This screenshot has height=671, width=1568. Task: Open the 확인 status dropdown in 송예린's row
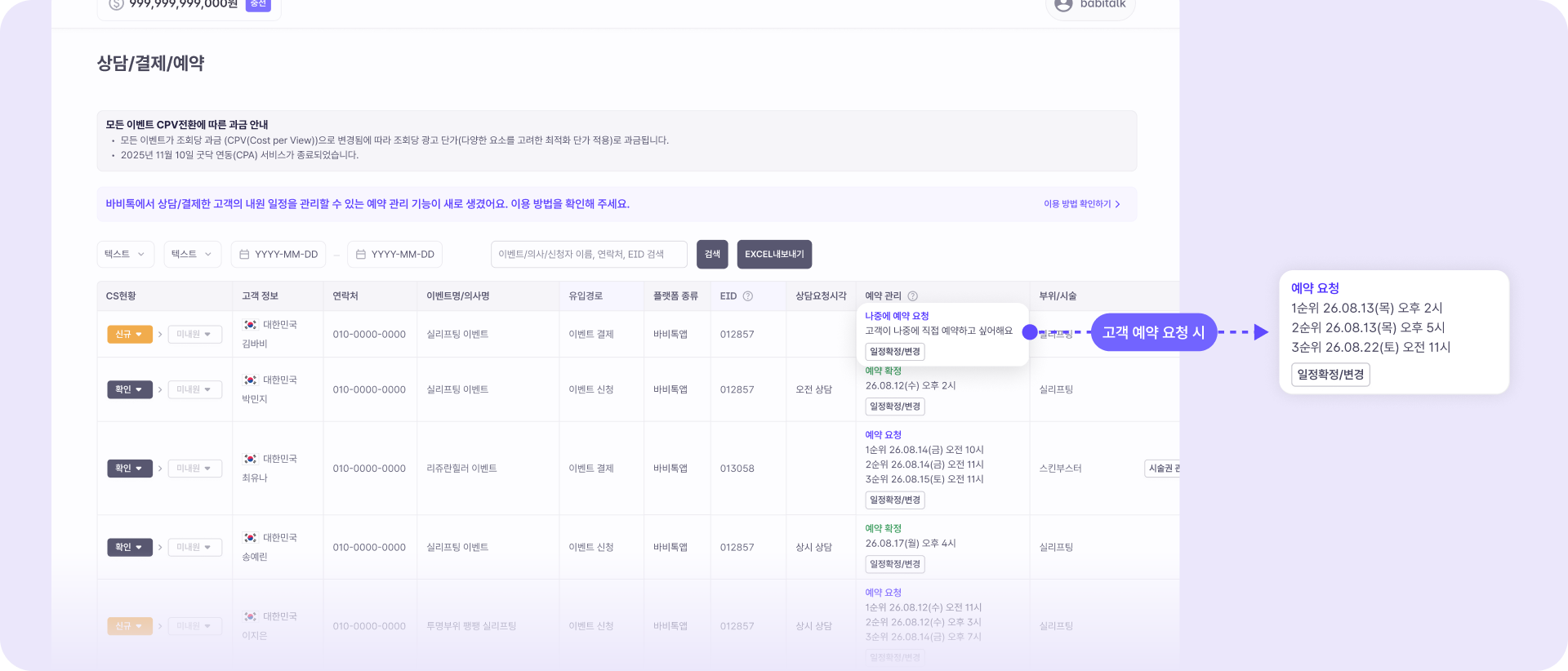130,548
